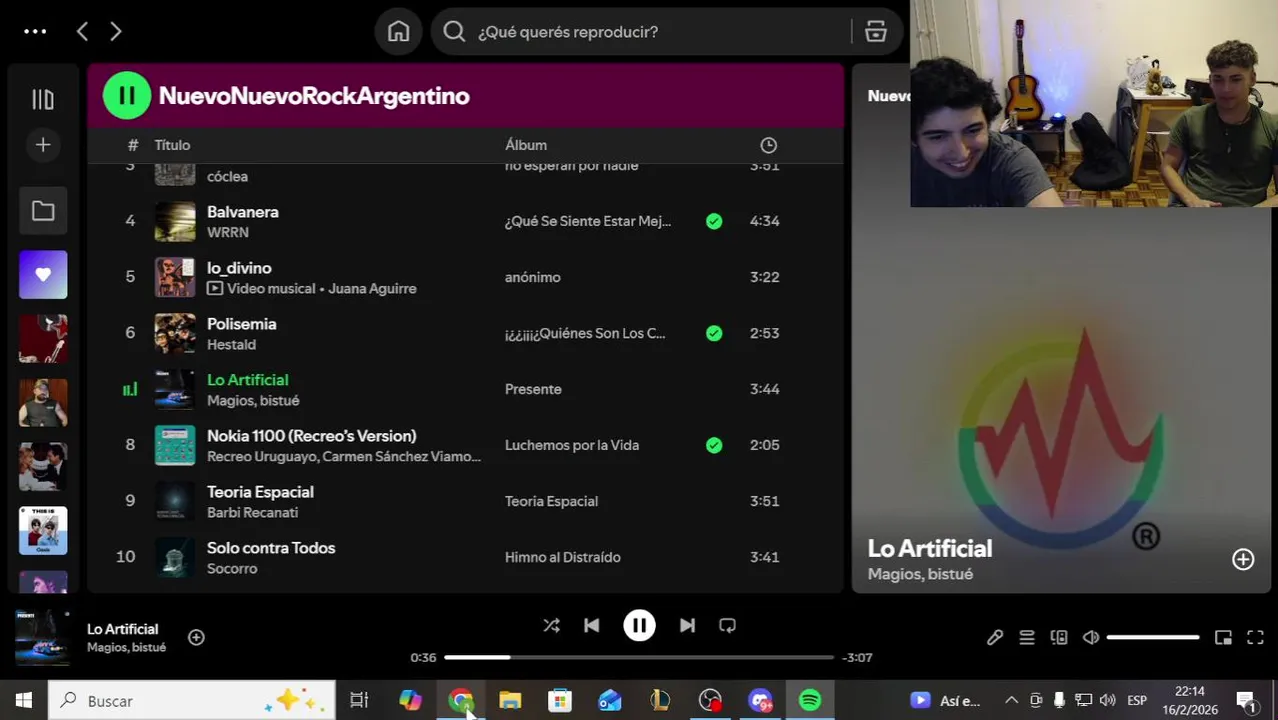Open Spotify Home
This screenshot has width=1278, height=720.
click(x=398, y=32)
